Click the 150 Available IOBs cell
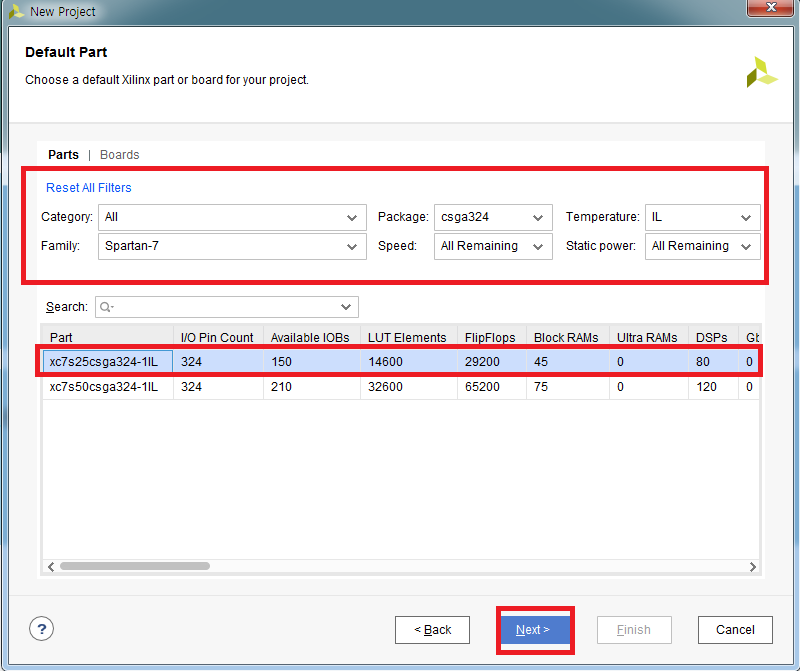The width and height of the screenshot is (800, 671). [311, 362]
